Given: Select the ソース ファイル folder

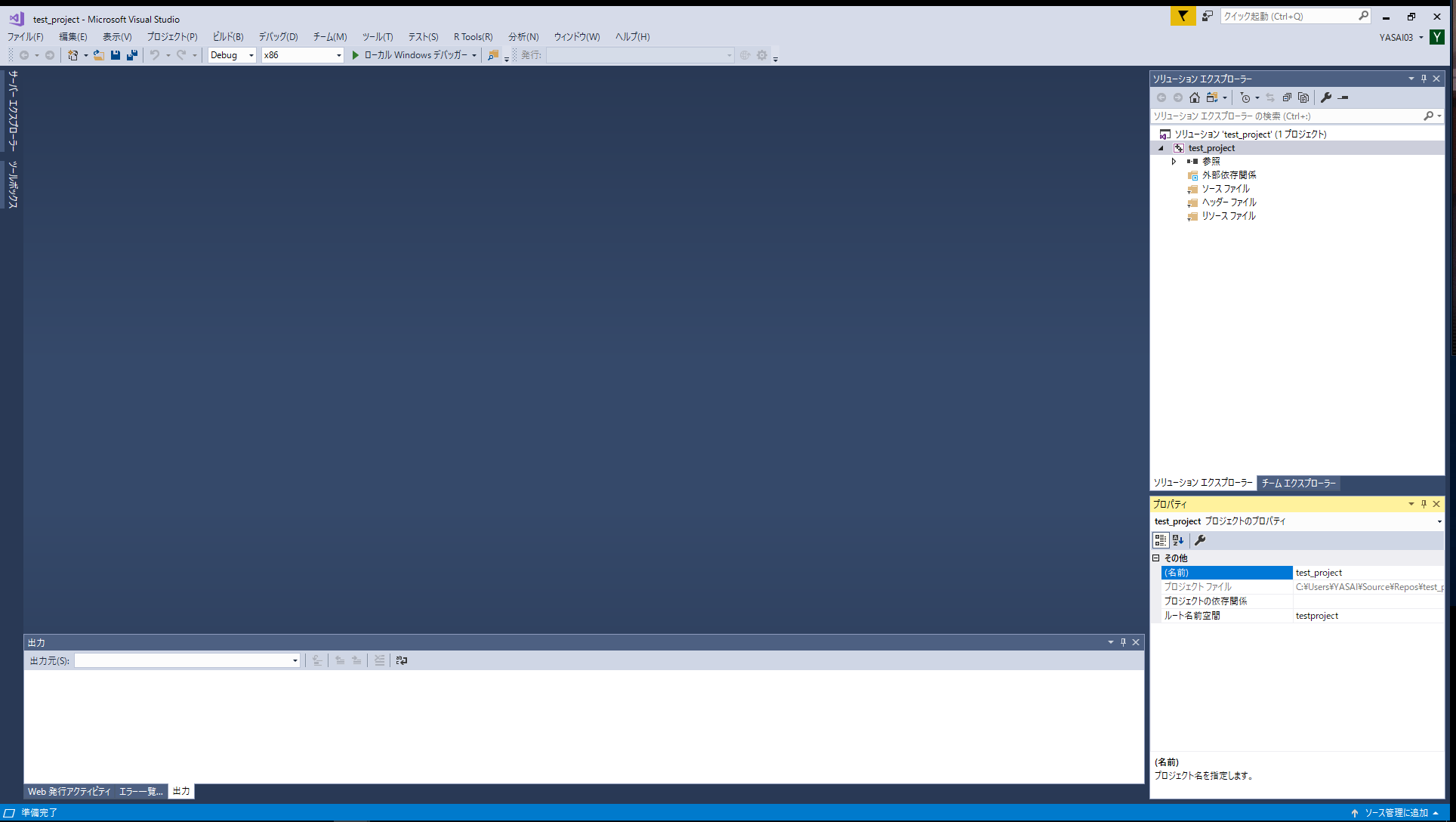Looking at the screenshot, I should (x=1226, y=189).
